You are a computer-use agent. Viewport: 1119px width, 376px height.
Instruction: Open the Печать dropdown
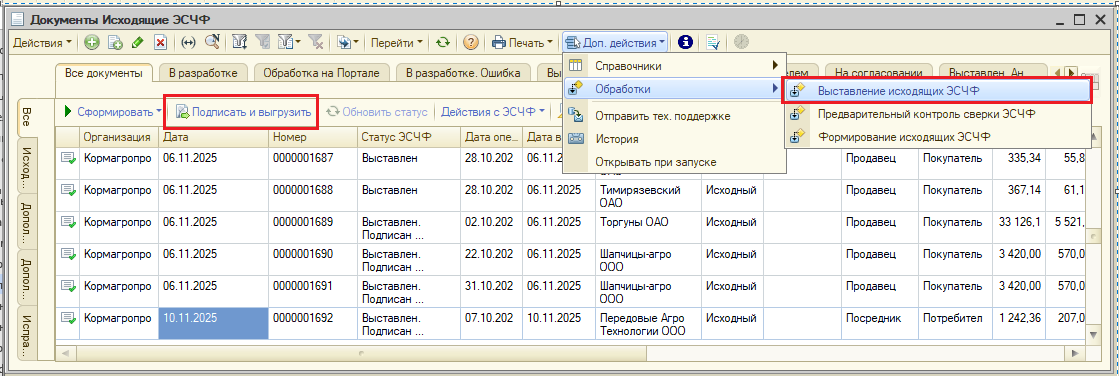coord(523,43)
